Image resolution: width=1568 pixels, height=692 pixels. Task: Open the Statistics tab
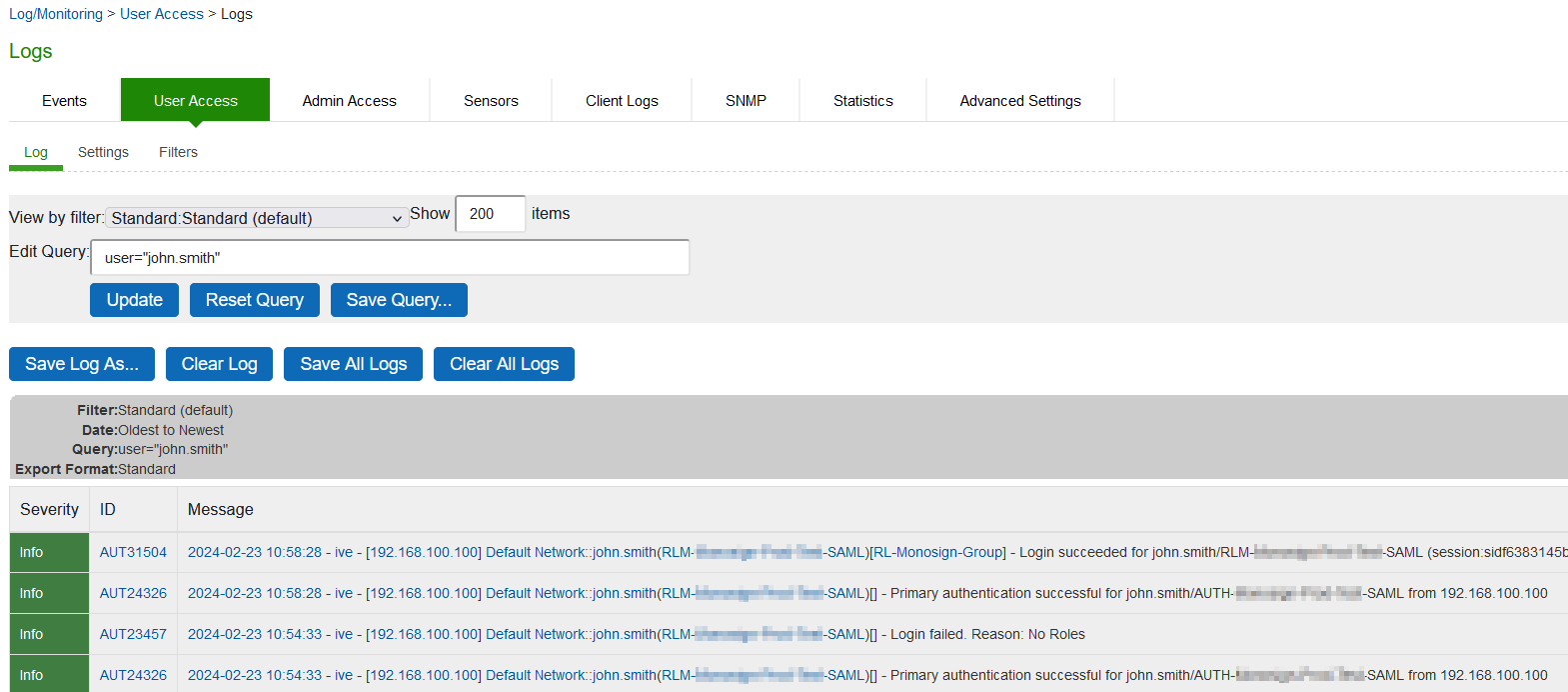click(862, 101)
